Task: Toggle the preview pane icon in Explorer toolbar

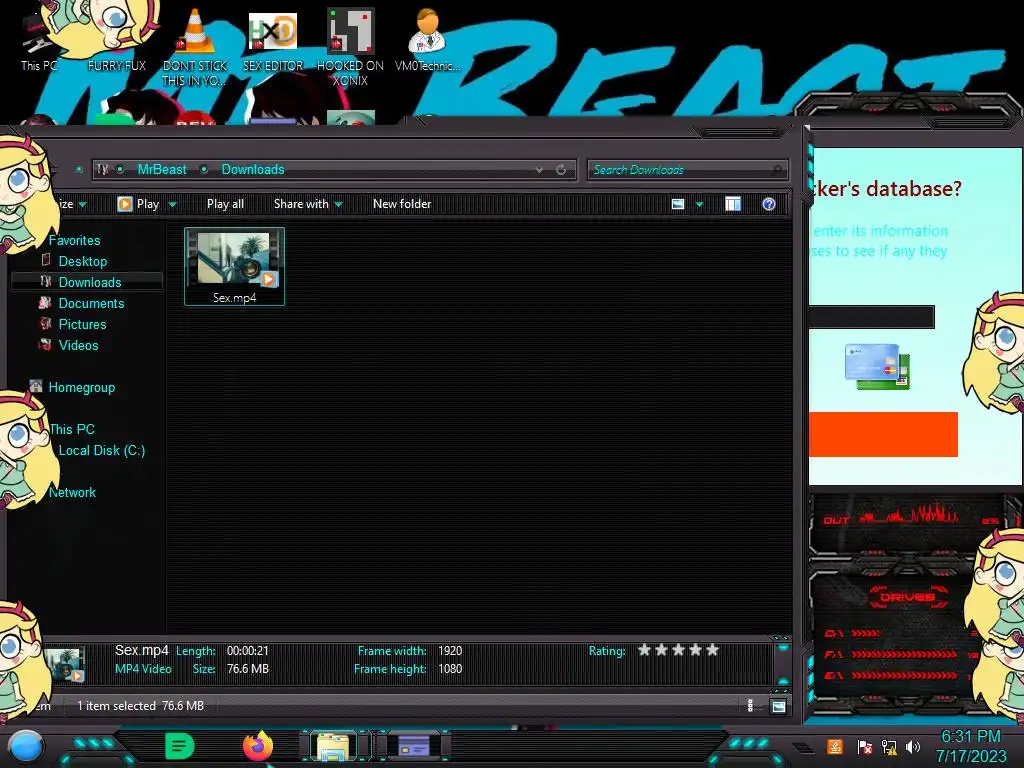Action: (x=733, y=204)
